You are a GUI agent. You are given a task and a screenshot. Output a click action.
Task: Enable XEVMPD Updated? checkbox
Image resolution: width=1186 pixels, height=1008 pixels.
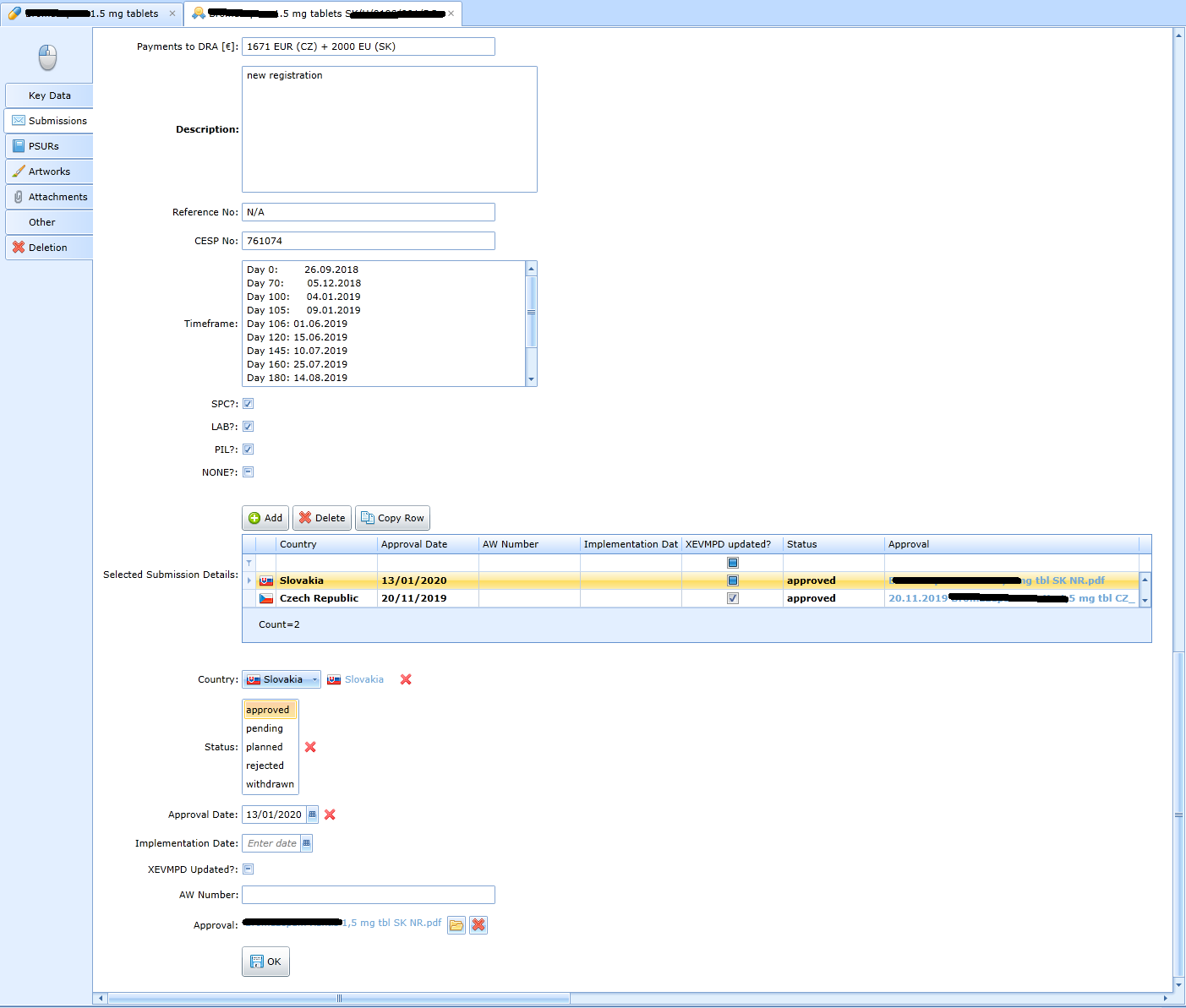point(249,869)
